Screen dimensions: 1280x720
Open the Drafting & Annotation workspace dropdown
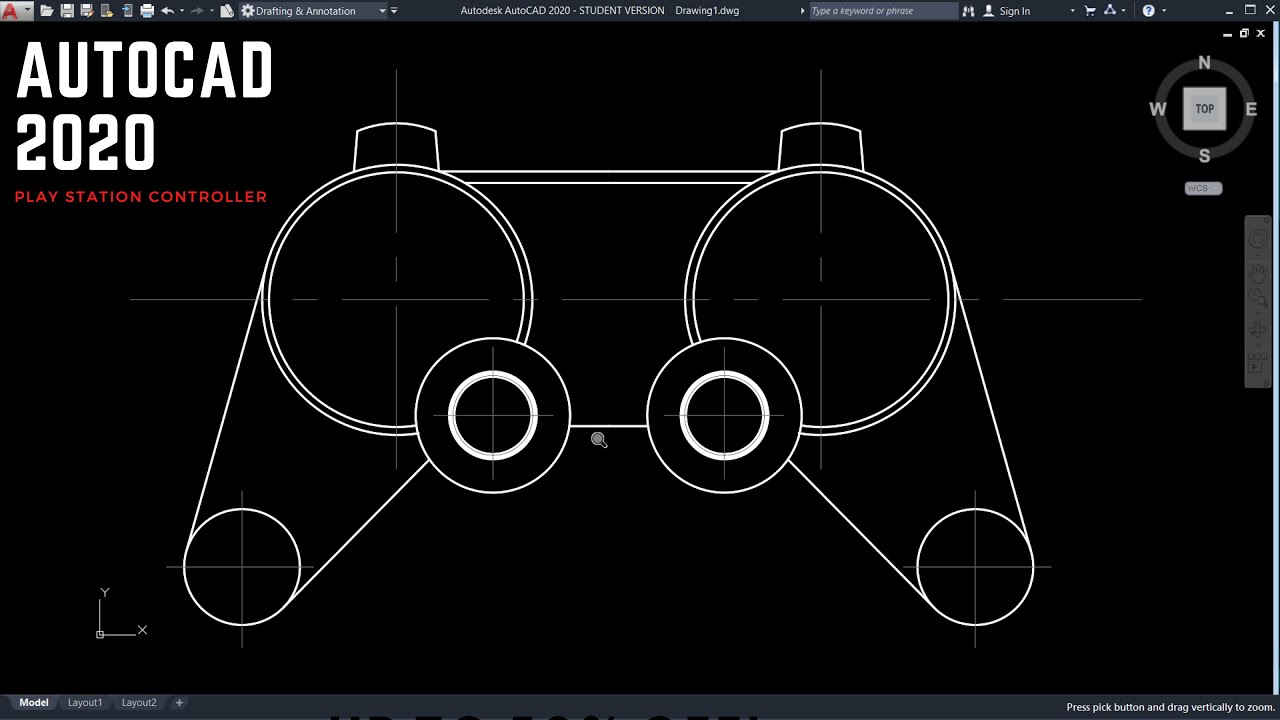[313, 11]
